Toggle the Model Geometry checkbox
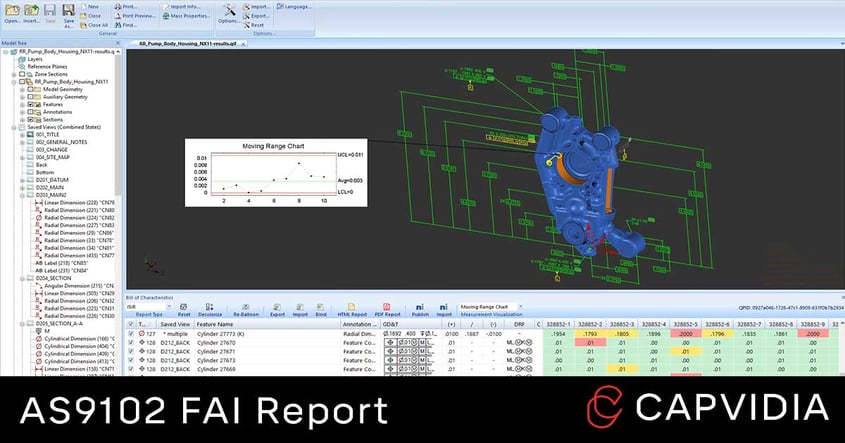This screenshot has height=443, width=845. coord(31,89)
